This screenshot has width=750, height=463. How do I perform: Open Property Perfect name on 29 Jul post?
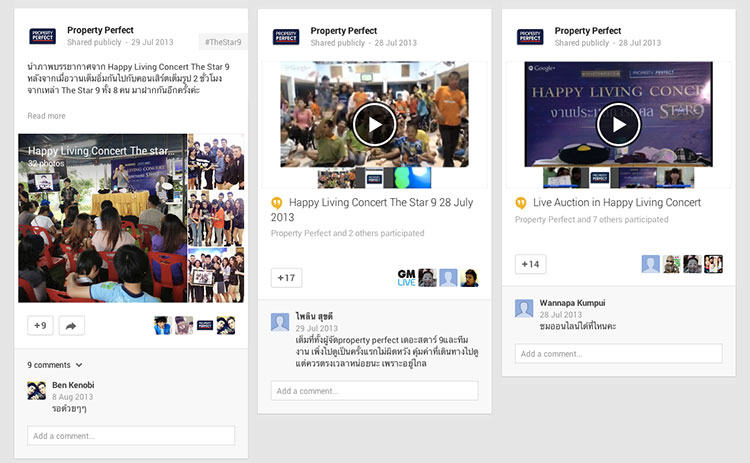tap(100, 30)
